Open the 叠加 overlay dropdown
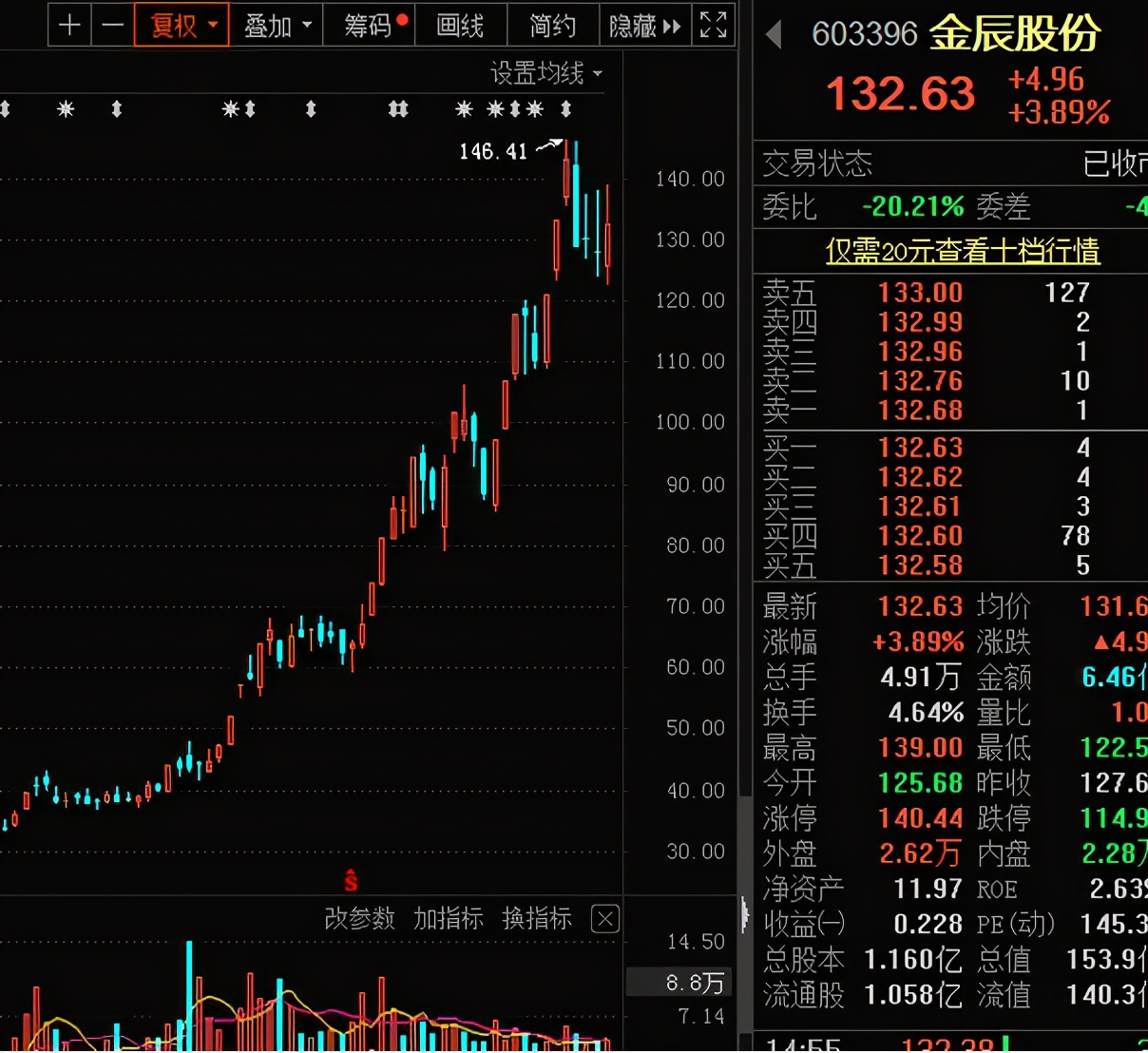The image size is (1148, 1053). tap(276, 26)
